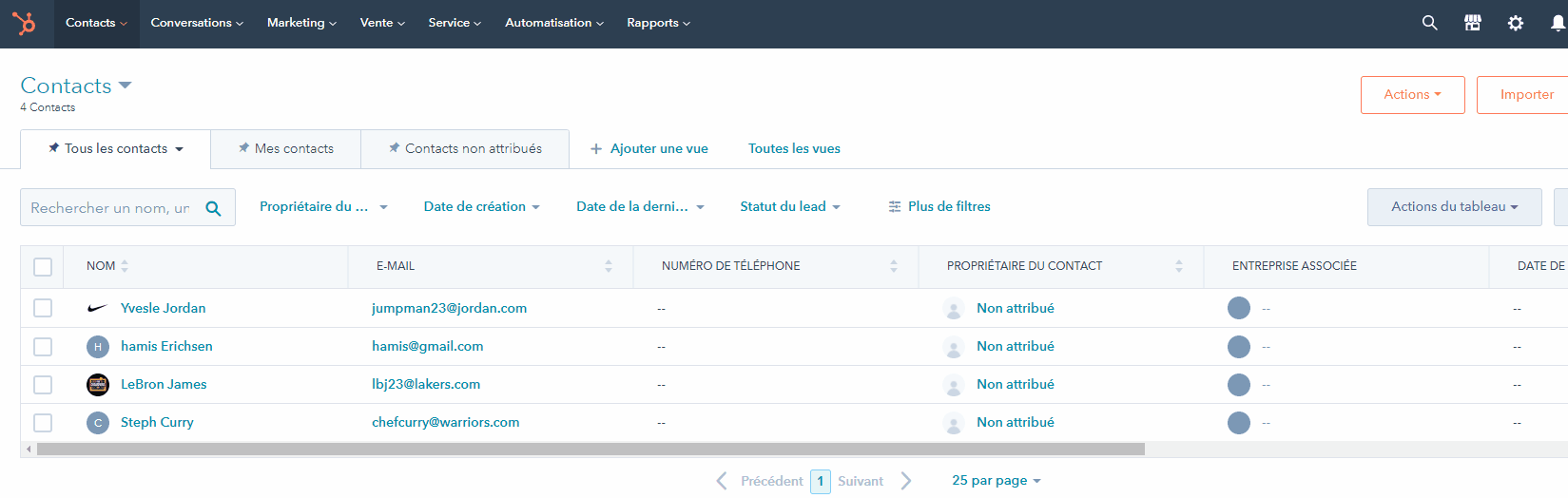Click owner avatar in Steph Curry row
1568x498 pixels.
[x=953, y=423]
